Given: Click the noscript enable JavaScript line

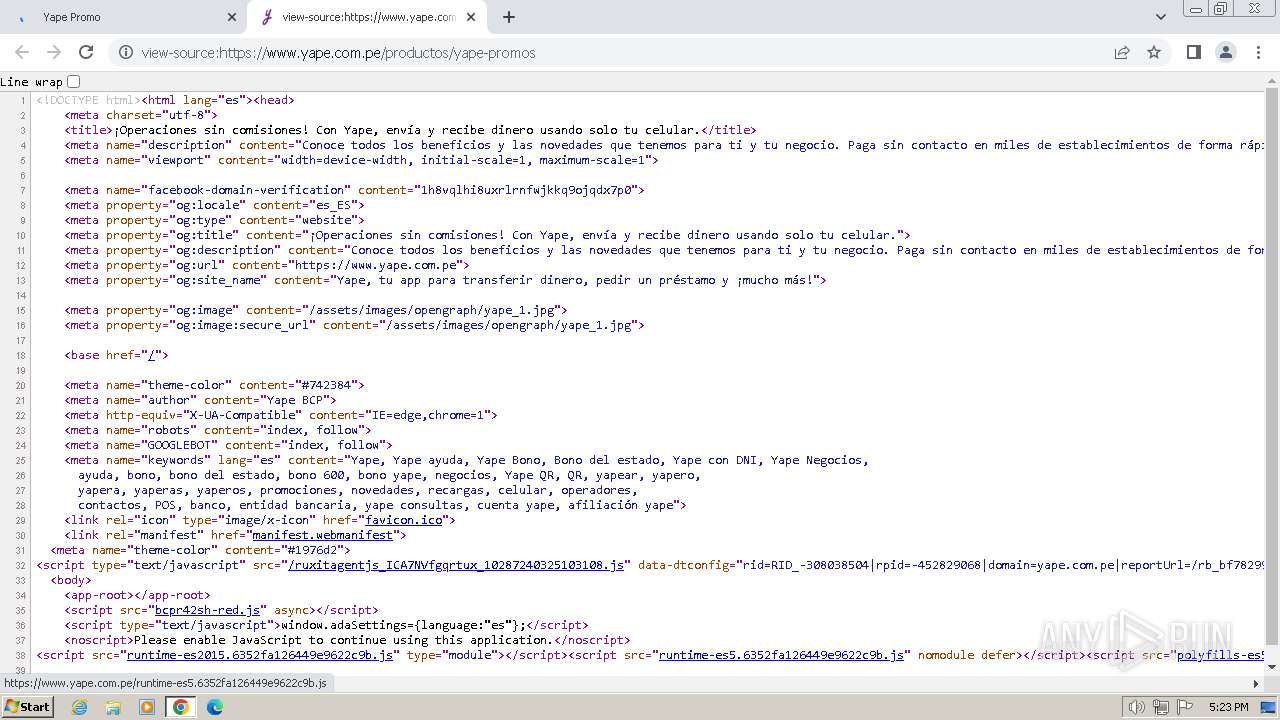Looking at the screenshot, I should coord(347,640).
